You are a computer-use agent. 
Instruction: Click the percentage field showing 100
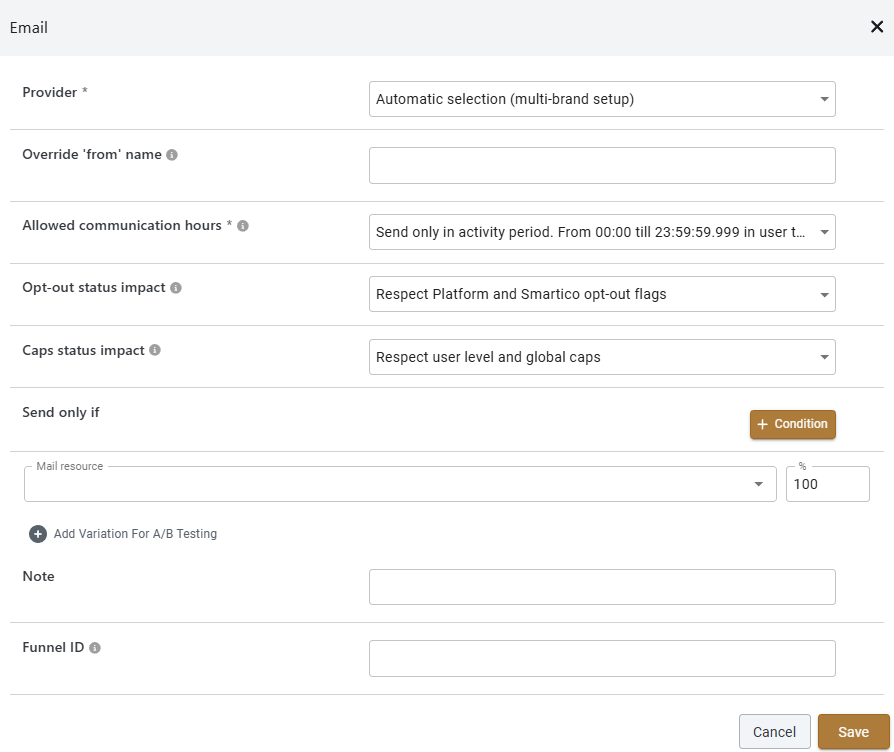pos(826,484)
